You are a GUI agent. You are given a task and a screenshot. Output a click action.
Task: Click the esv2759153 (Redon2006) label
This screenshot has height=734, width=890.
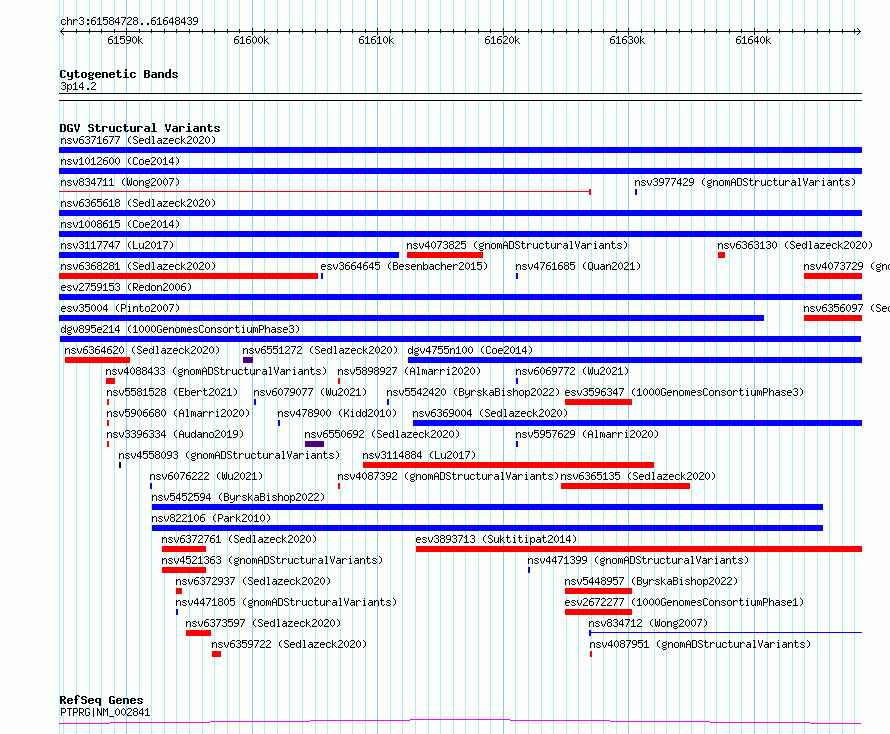pos(126,287)
